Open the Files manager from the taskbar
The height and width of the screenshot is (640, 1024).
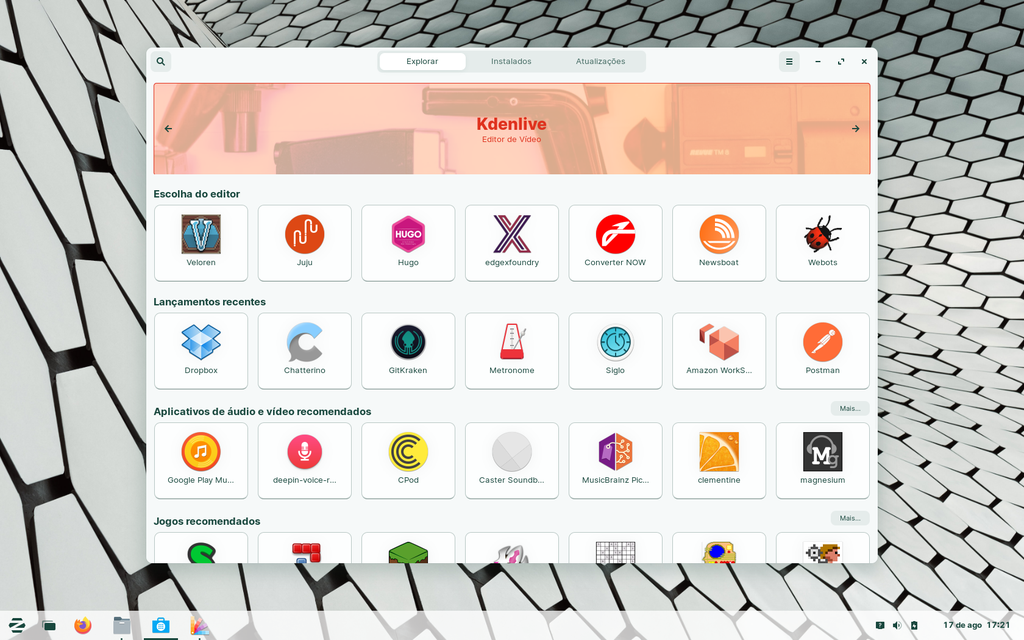(121, 626)
